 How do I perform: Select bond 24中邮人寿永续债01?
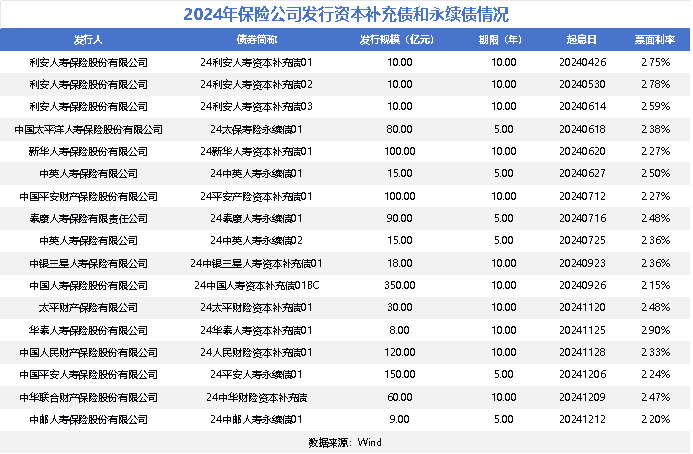(x=256, y=420)
